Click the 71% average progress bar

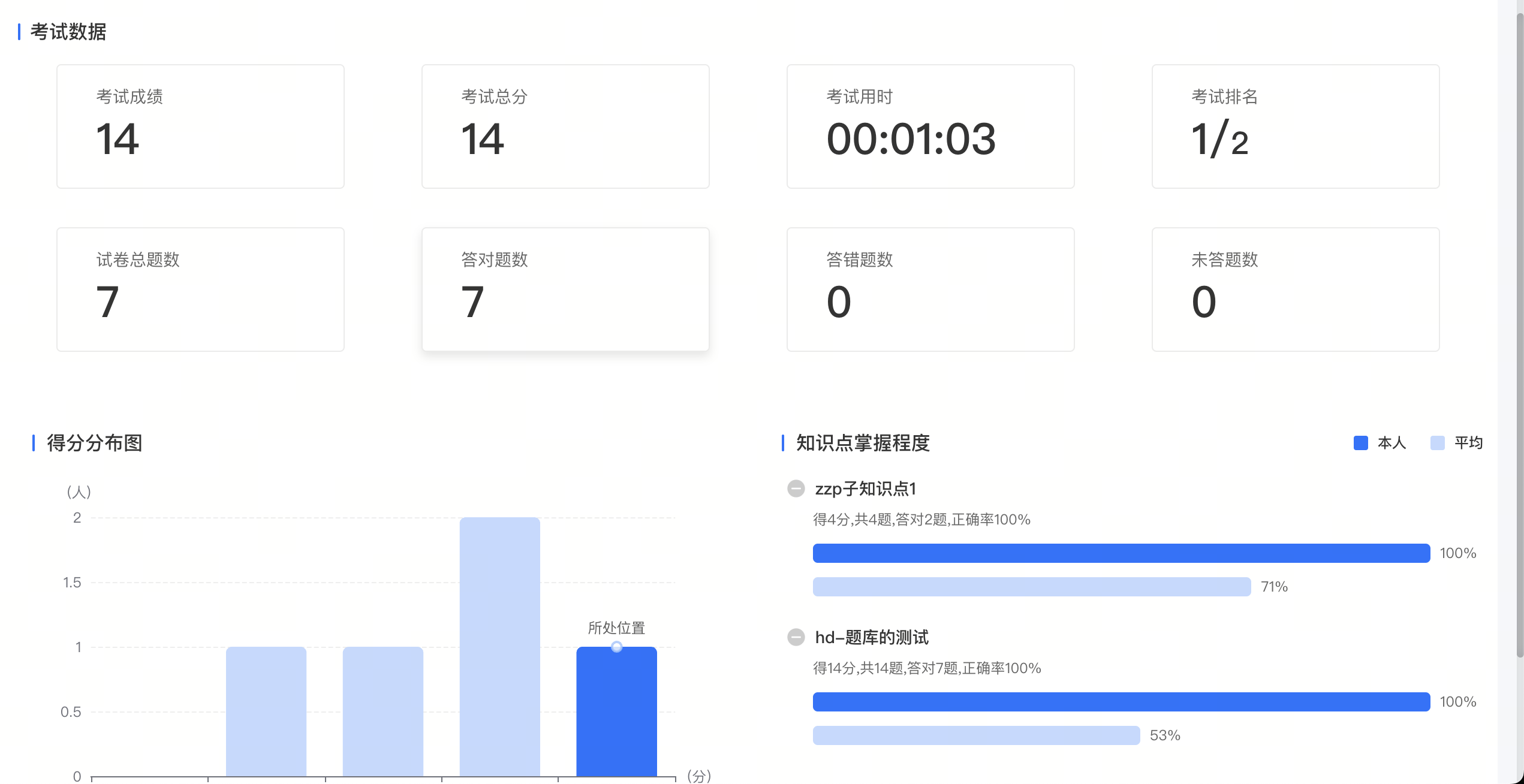(1032, 587)
